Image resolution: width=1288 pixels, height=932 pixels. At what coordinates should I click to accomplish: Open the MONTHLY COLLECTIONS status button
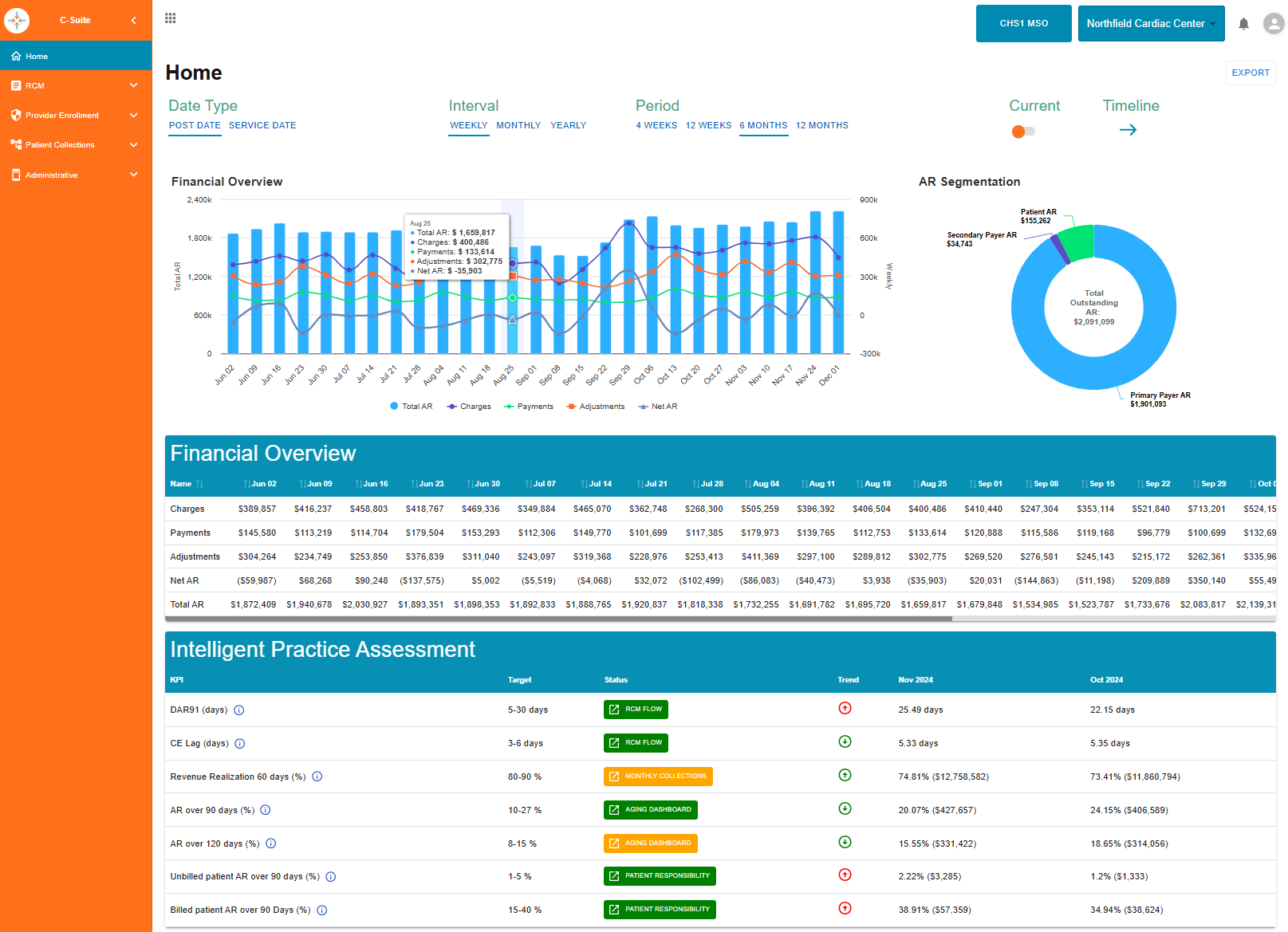658,777
